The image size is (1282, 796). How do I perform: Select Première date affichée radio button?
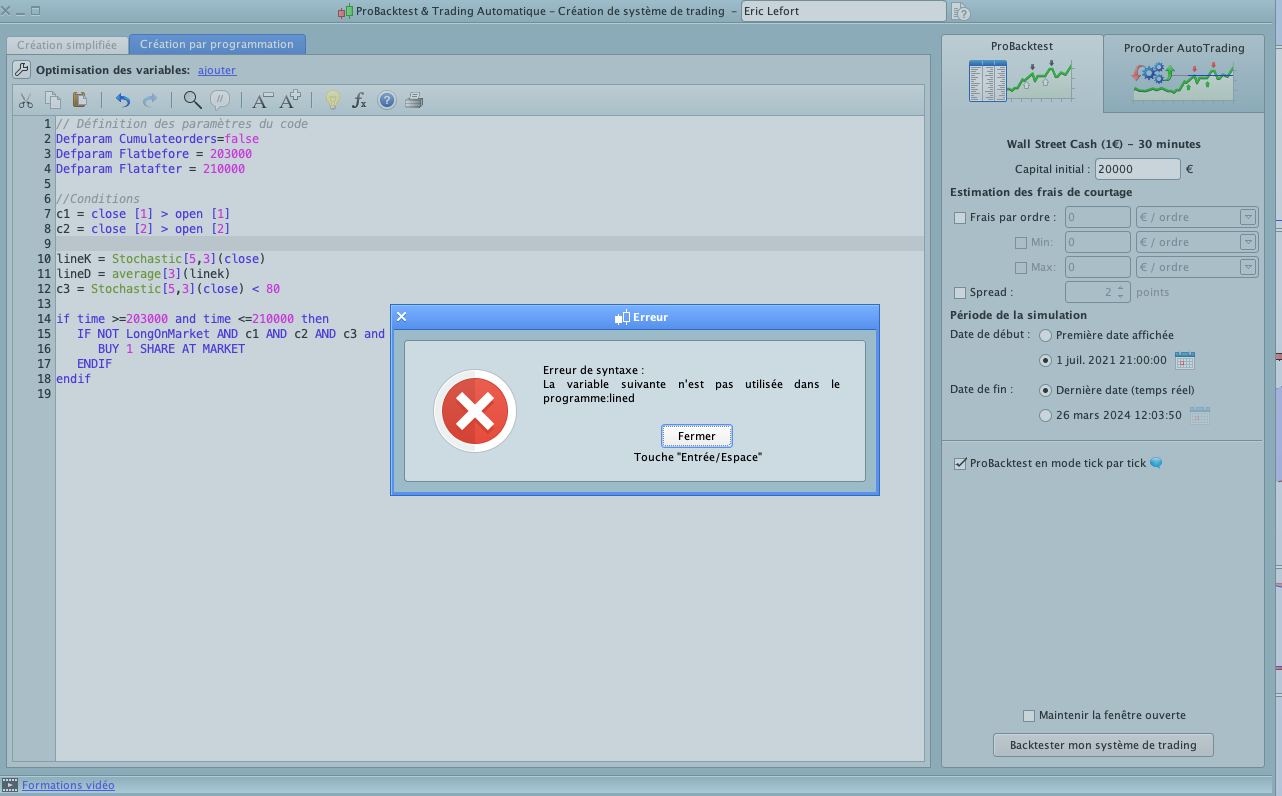[1046, 335]
